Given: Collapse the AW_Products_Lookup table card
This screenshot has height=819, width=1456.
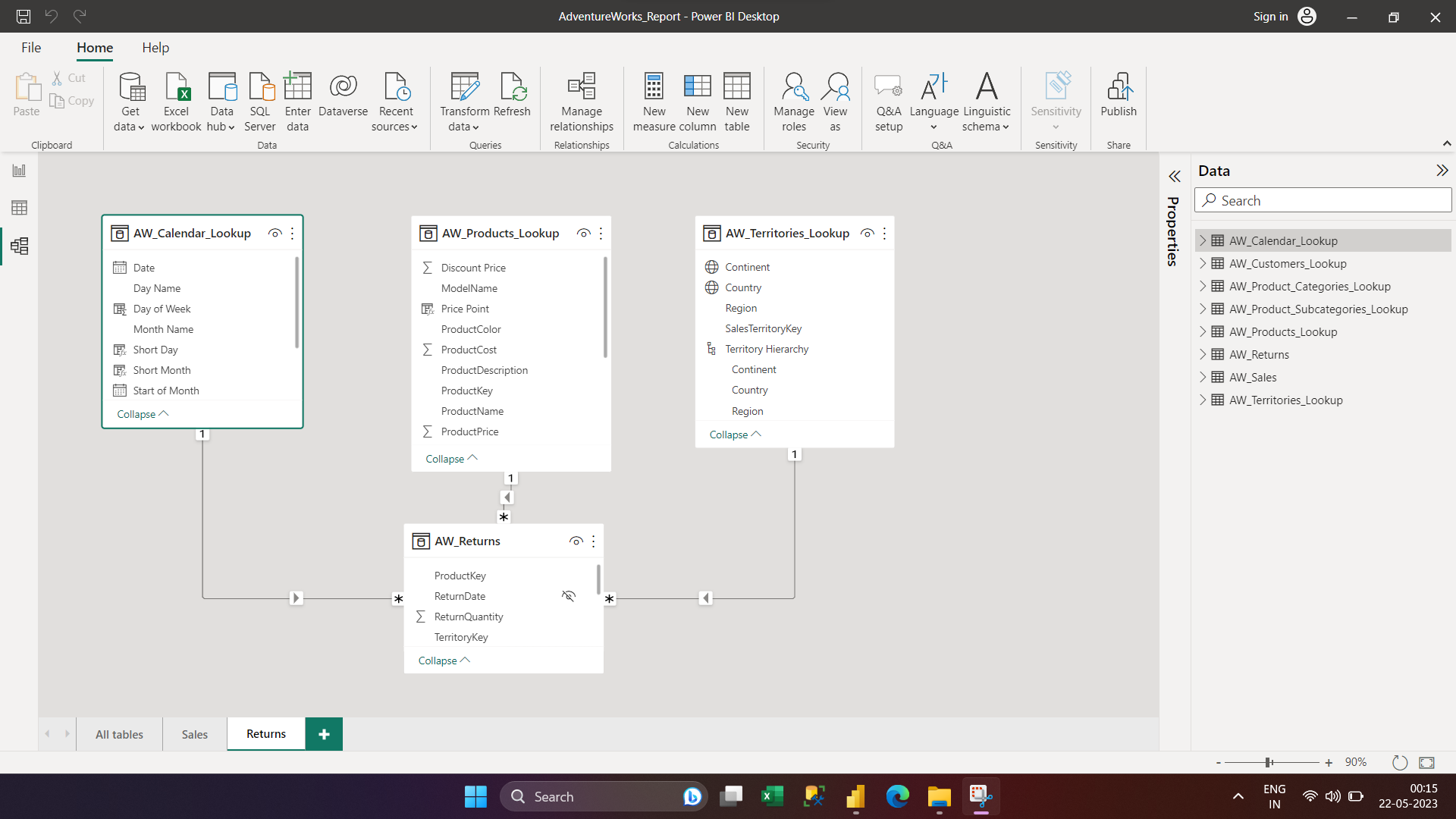Looking at the screenshot, I should tap(451, 459).
